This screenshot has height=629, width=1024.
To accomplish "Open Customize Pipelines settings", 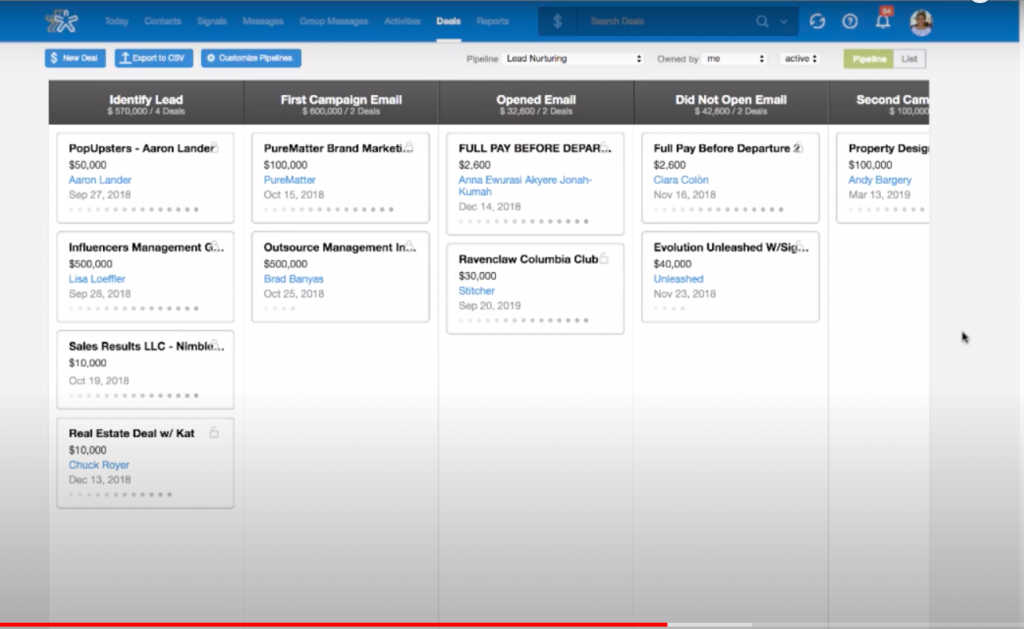I will (251, 58).
